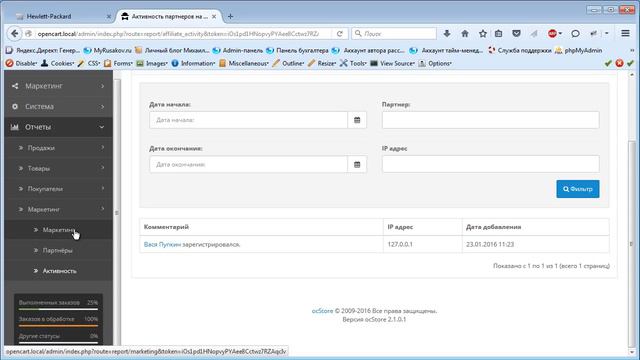Go to the browser home page icon
This screenshot has height=360, width=640.
(465, 33)
